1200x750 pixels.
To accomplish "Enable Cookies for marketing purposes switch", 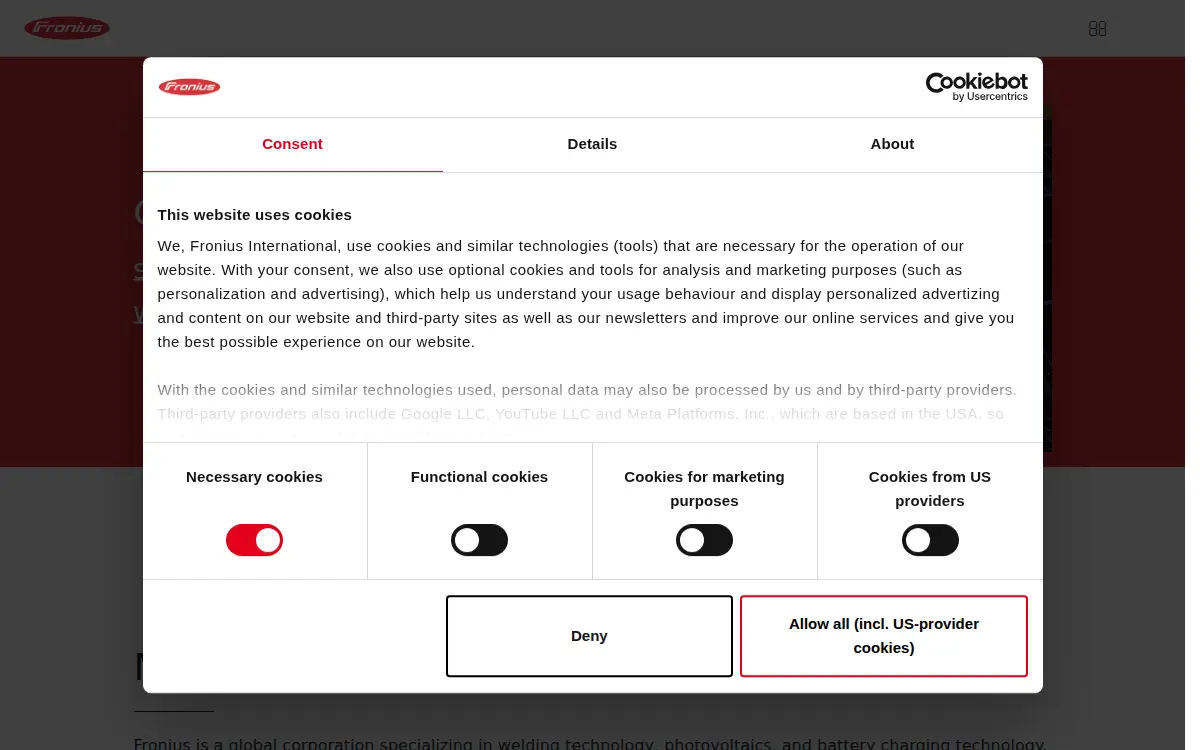I will tap(704, 541).
